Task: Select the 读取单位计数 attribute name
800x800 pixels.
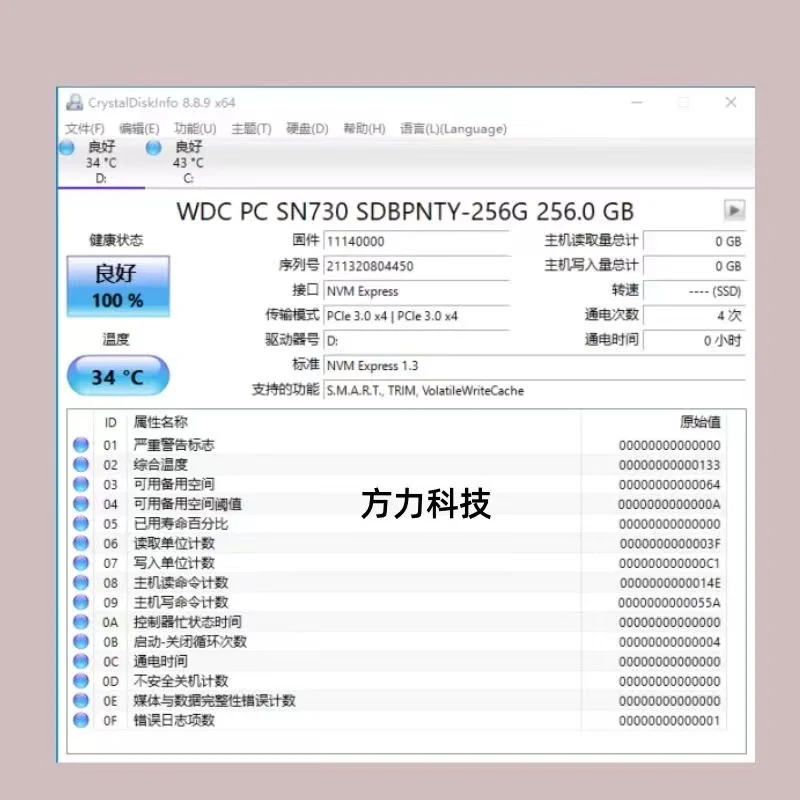Action: coord(173,543)
